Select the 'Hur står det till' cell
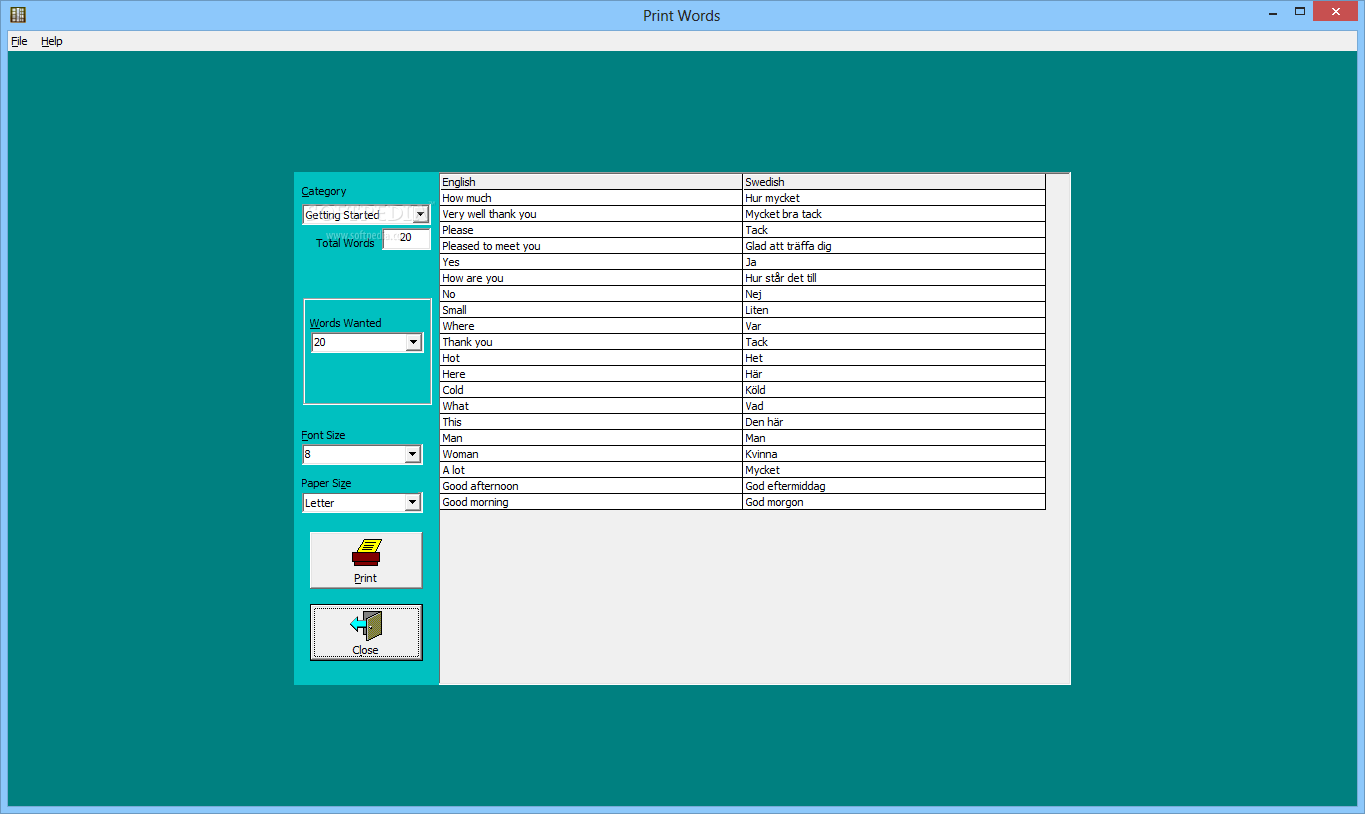The height and width of the screenshot is (814, 1365). 894,278
